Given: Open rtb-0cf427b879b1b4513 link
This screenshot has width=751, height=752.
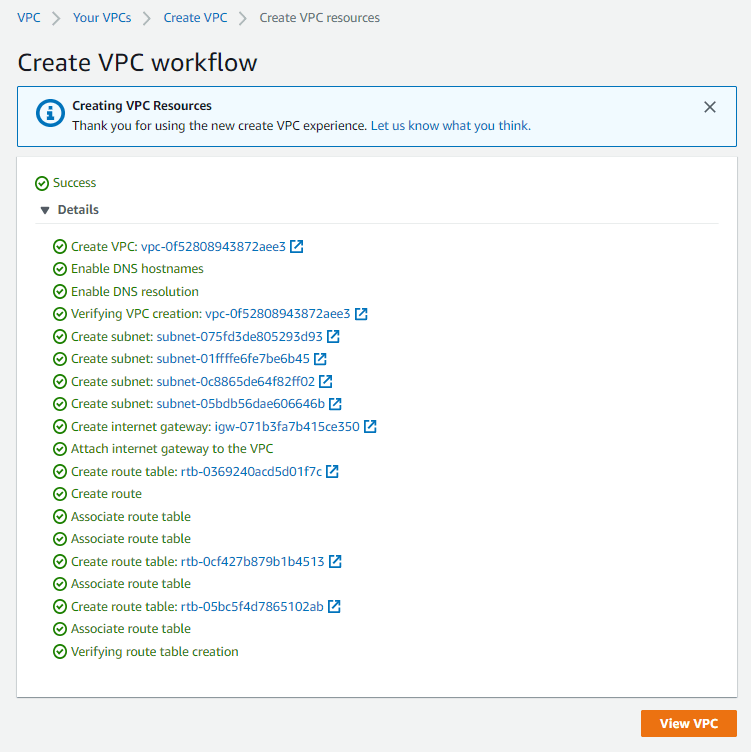Looking at the screenshot, I should click(253, 561).
